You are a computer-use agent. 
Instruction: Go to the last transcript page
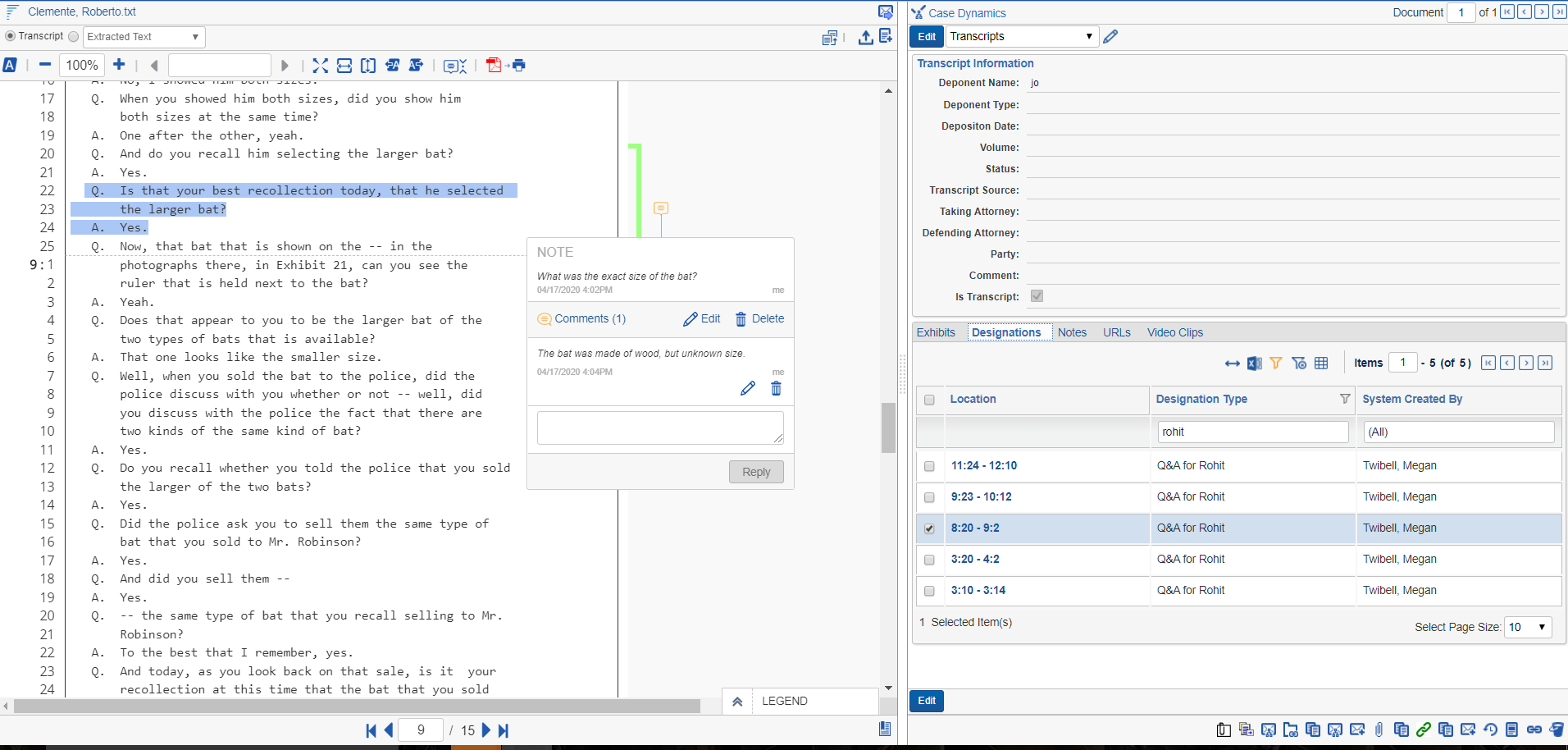click(x=504, y=730)
